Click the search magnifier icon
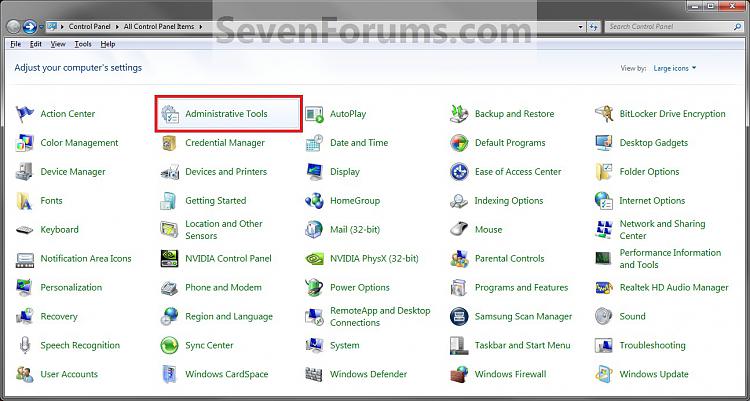This screenshot has width=750, height=401. pyautogui.click(x=737, y=27)
